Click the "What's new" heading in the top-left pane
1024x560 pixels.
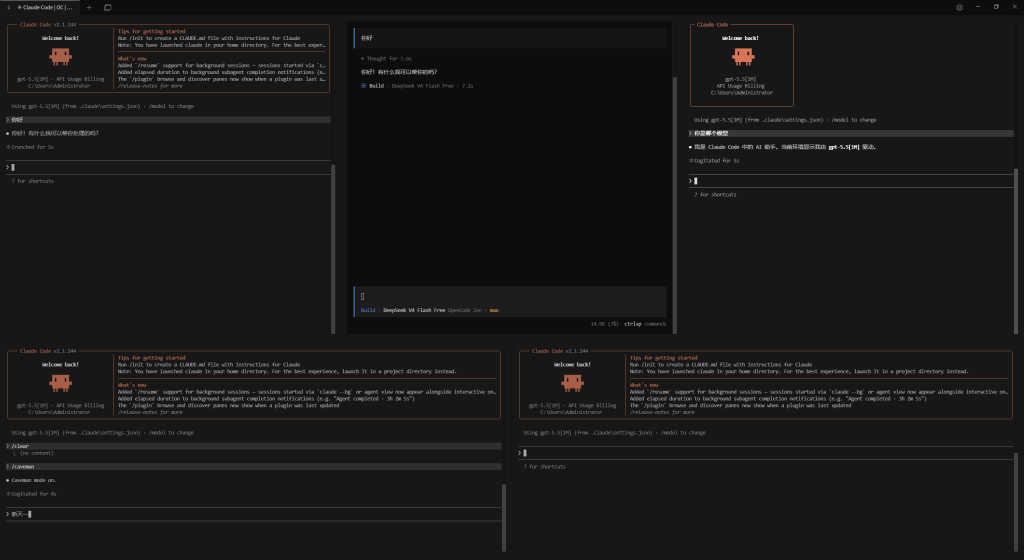pyautogui.click(x=132, y=59)
